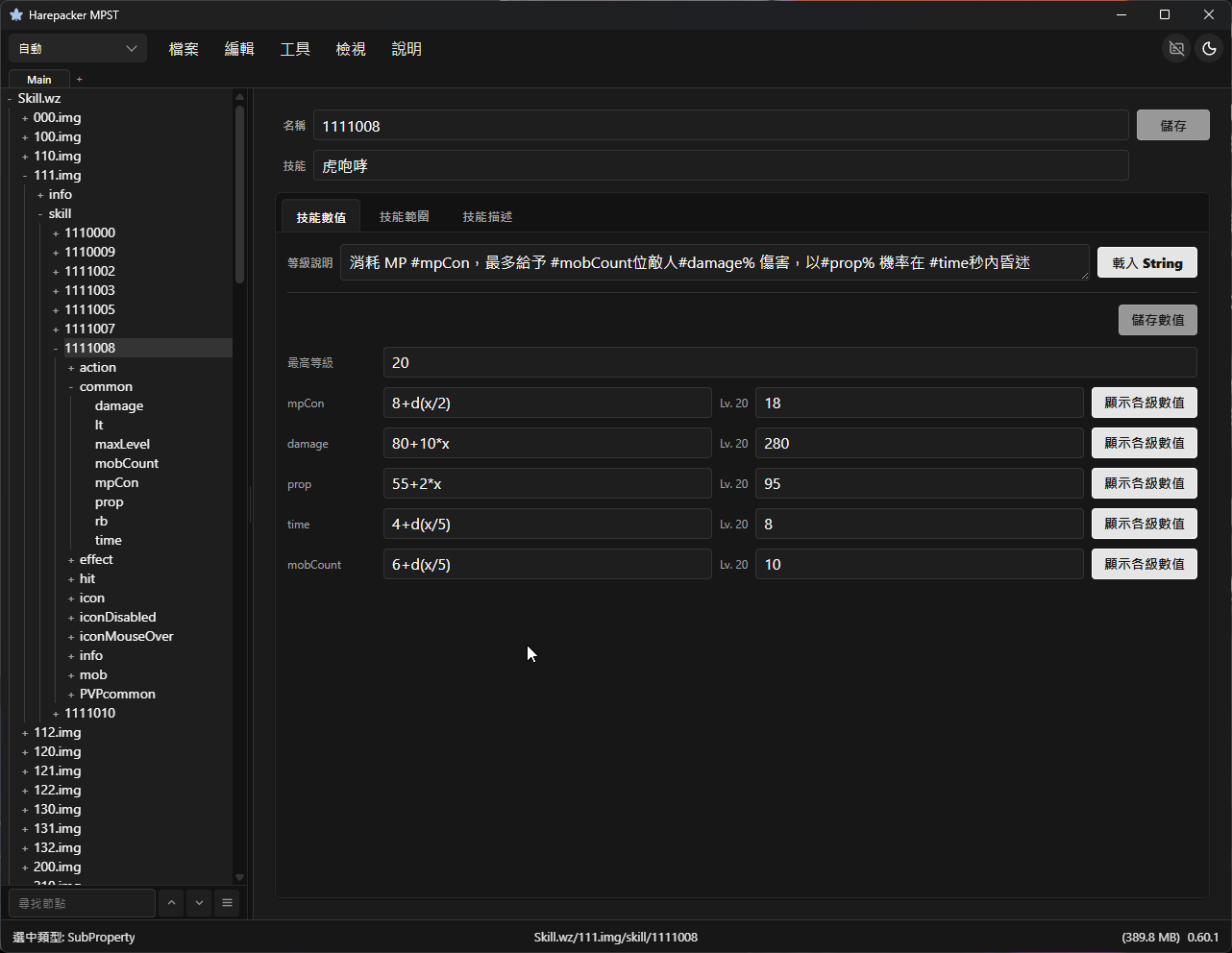Screen dimensions: 1232x953
Task: Toggle the dark mode moon icon
Action: [x=1209, y=48]
